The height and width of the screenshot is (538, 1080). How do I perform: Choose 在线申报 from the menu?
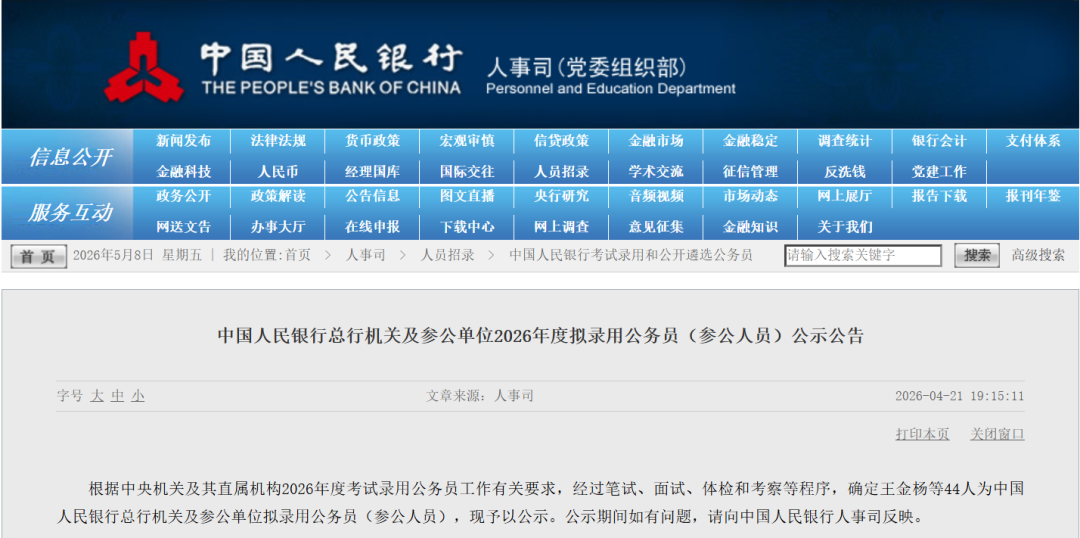tap(372, 227)
